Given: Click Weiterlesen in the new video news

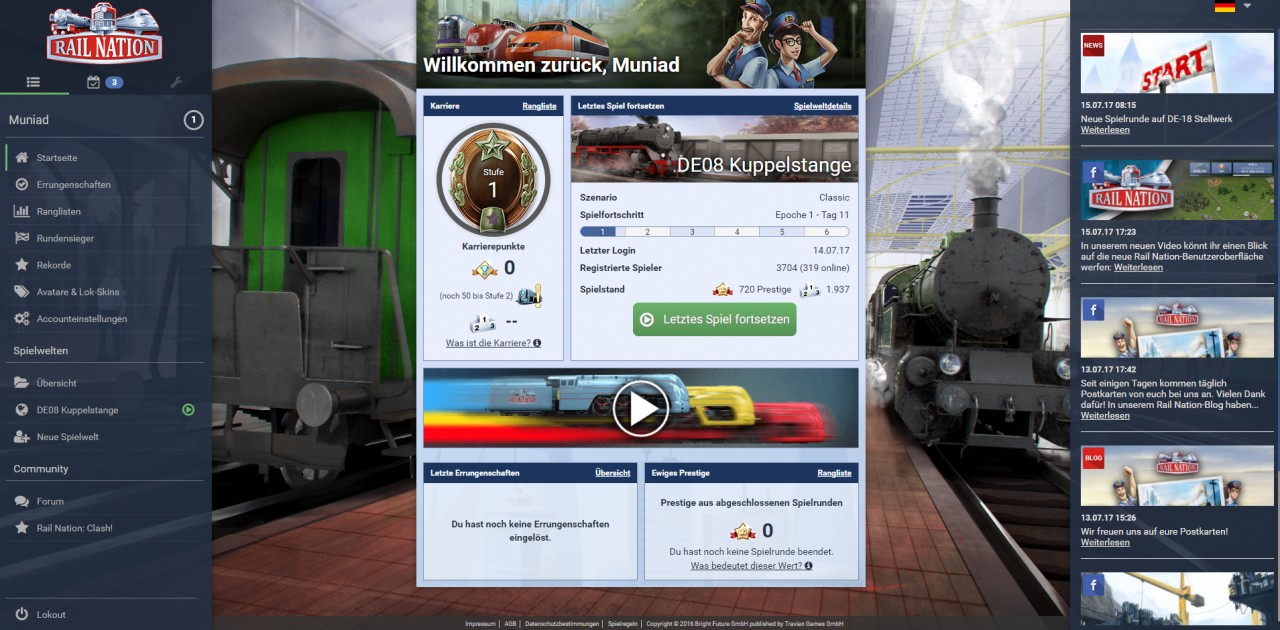Looking at the screenshot, I should 1138,268.
